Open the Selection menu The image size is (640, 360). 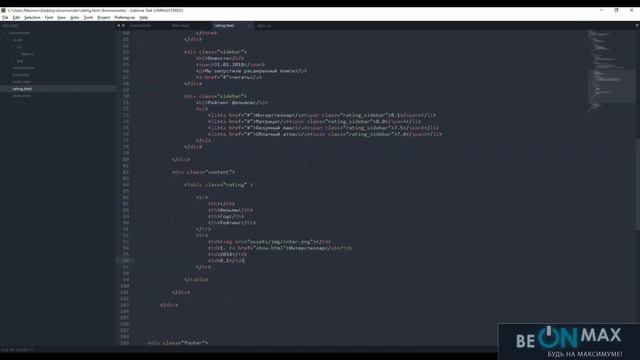point(32,18)
